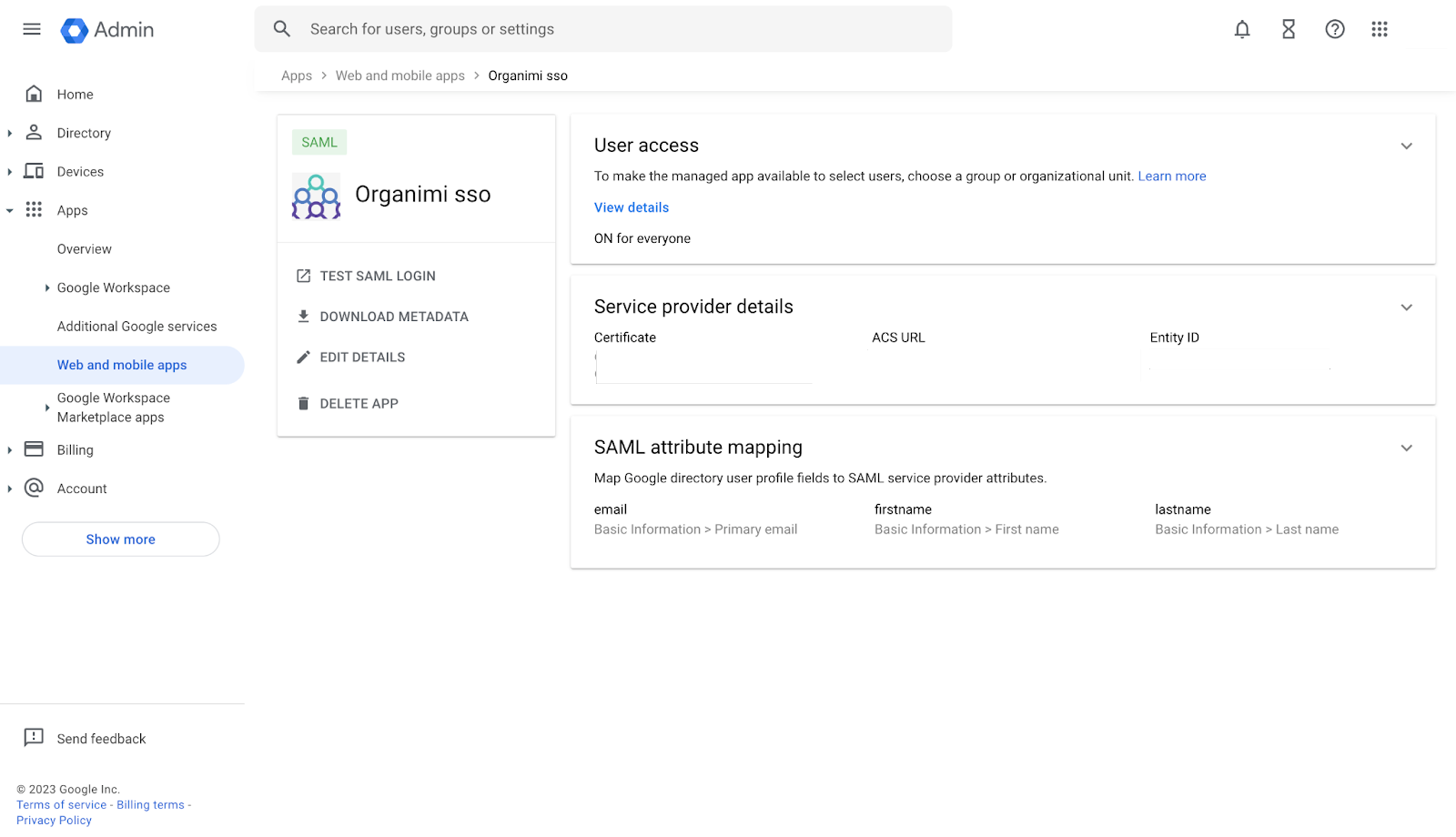Click the Delete App trash icon
This screenshot has width=1456, height=837.
pos(303,403)
